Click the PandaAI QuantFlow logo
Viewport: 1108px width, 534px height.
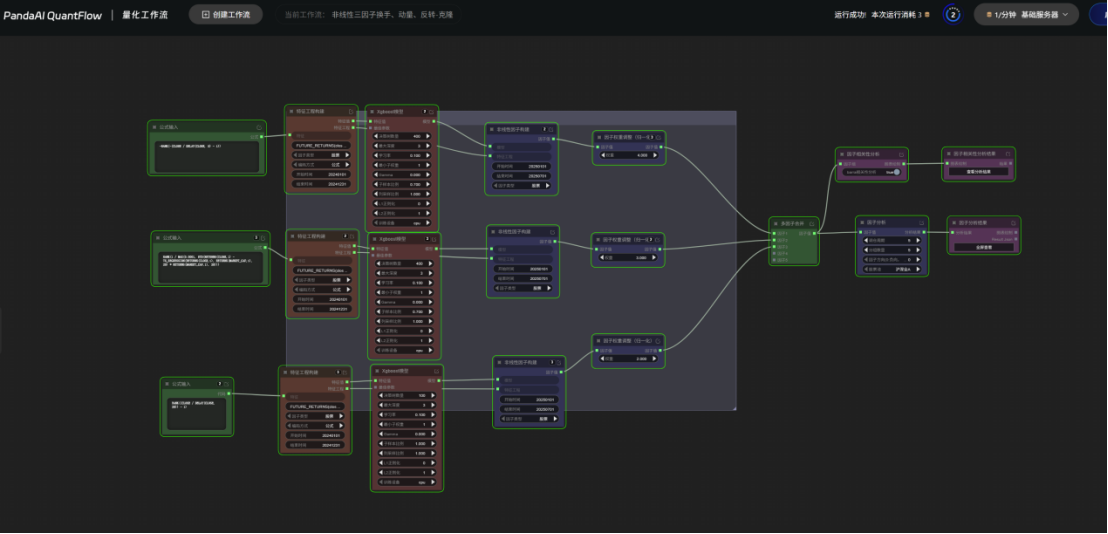pyautogui.click(x=51, y=15)
